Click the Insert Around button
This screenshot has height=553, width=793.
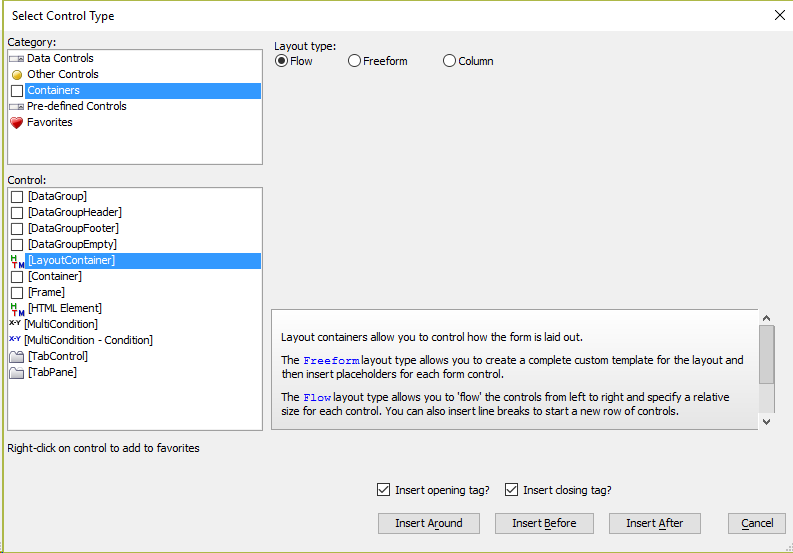[429, 523]
